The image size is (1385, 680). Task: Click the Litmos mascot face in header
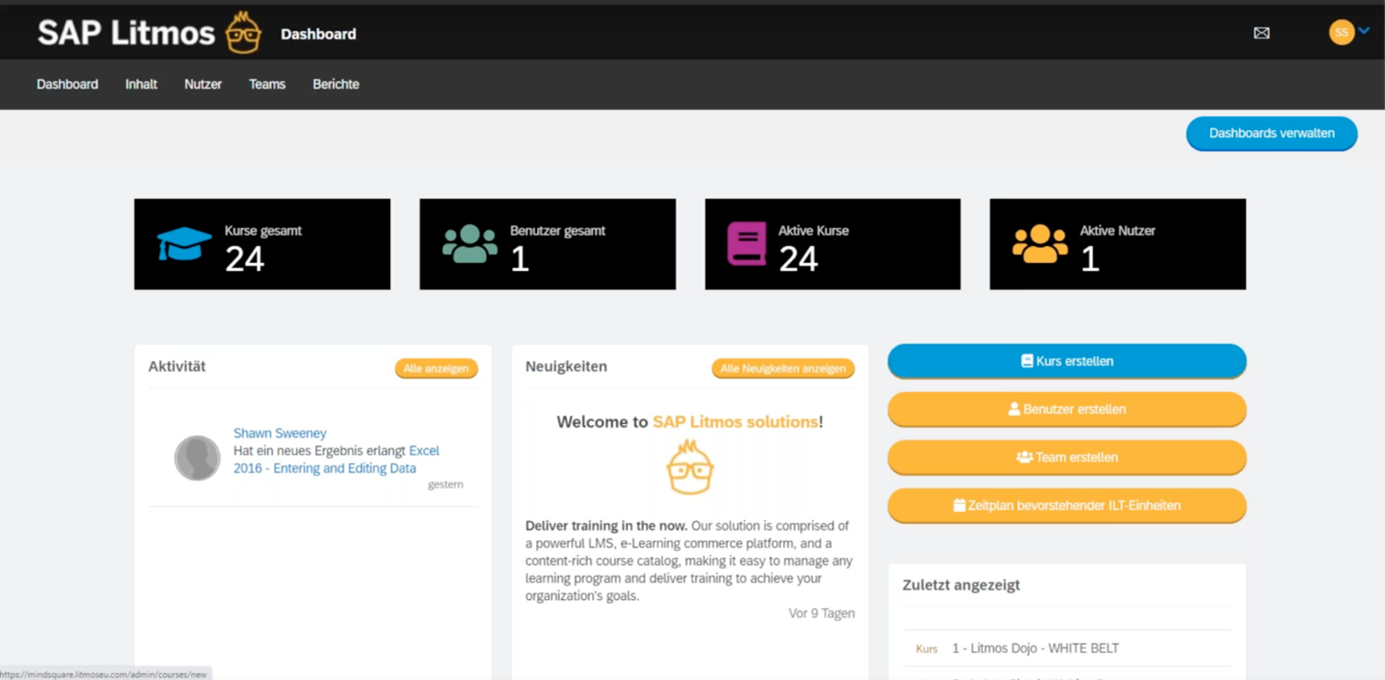(x=243, y=33)
